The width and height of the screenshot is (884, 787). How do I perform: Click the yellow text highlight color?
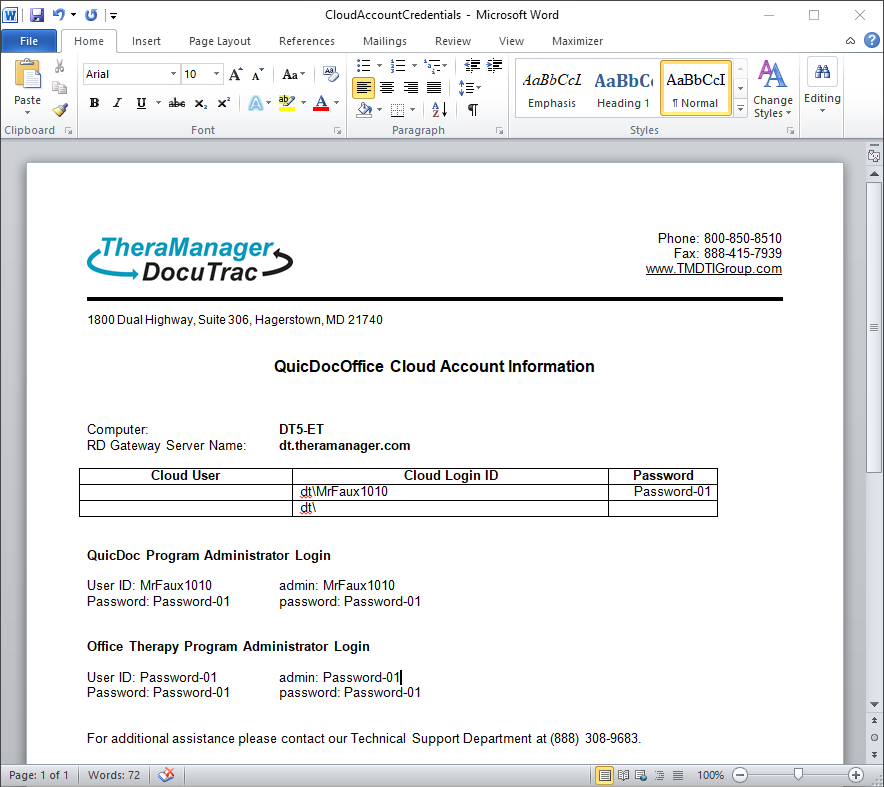286,103
